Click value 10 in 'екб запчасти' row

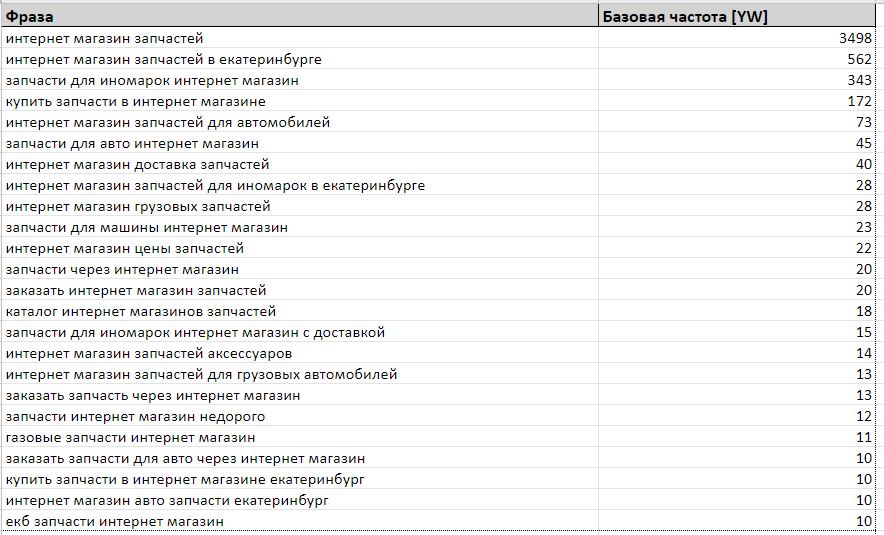pos(864,521)
